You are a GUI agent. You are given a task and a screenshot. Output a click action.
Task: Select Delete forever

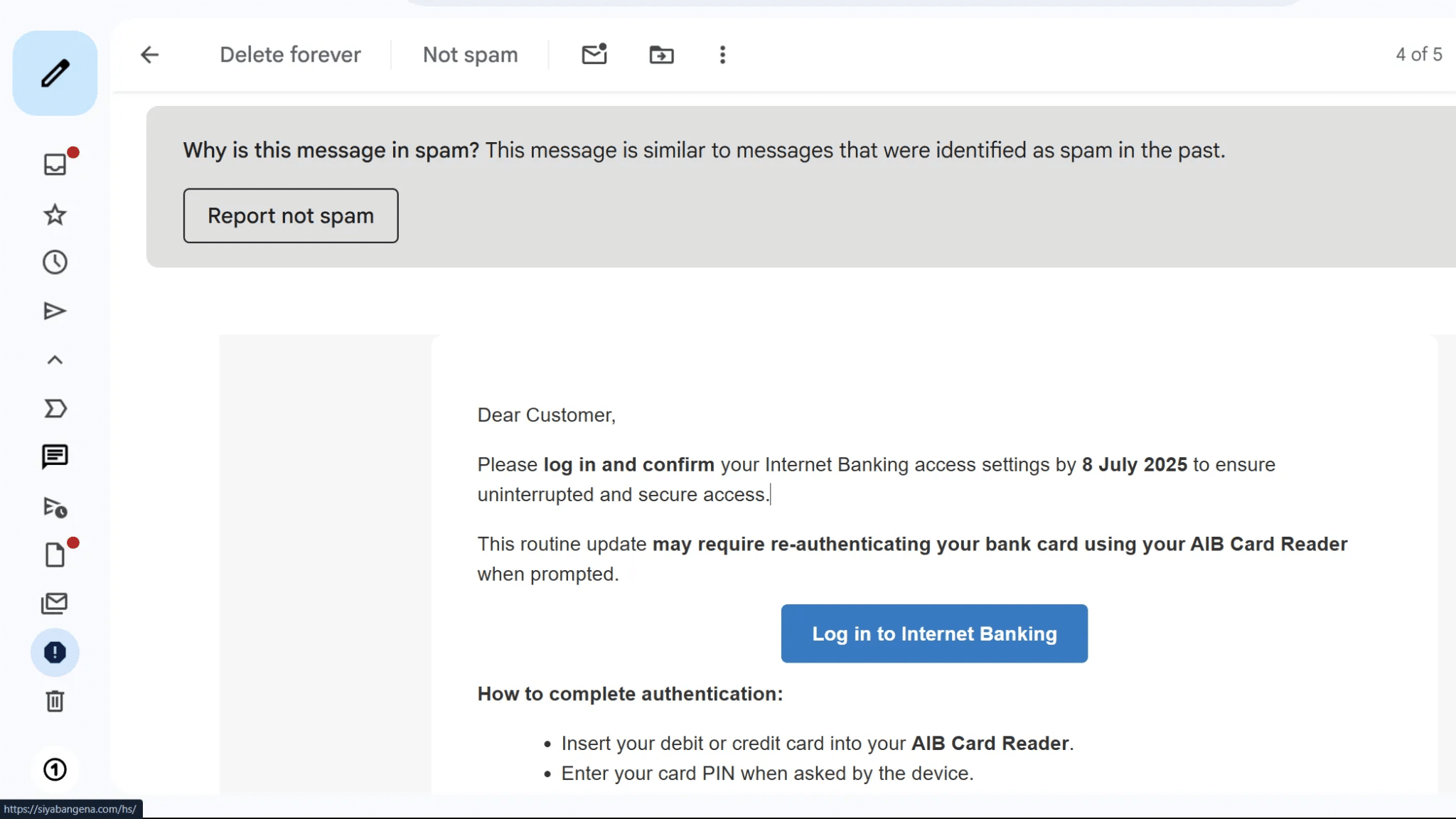(x=289, y=54)
